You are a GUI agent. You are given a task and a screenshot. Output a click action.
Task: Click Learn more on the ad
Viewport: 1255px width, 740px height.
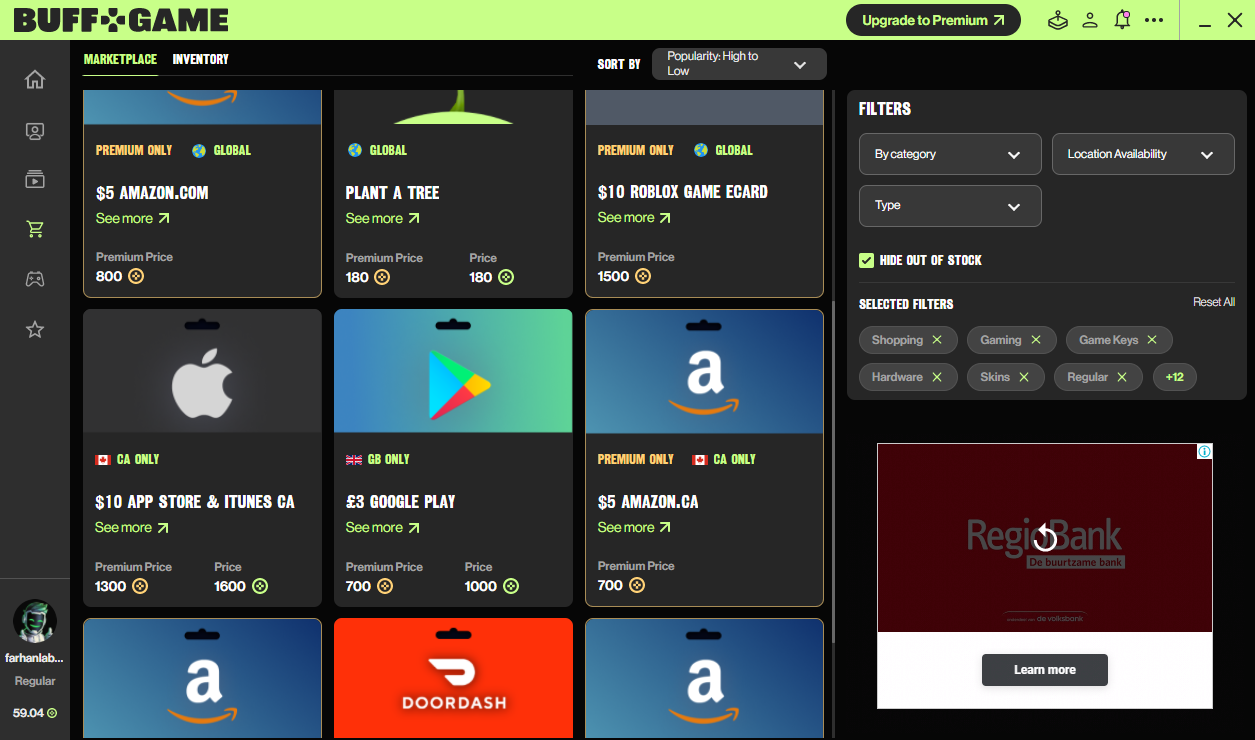(1045, 670)
